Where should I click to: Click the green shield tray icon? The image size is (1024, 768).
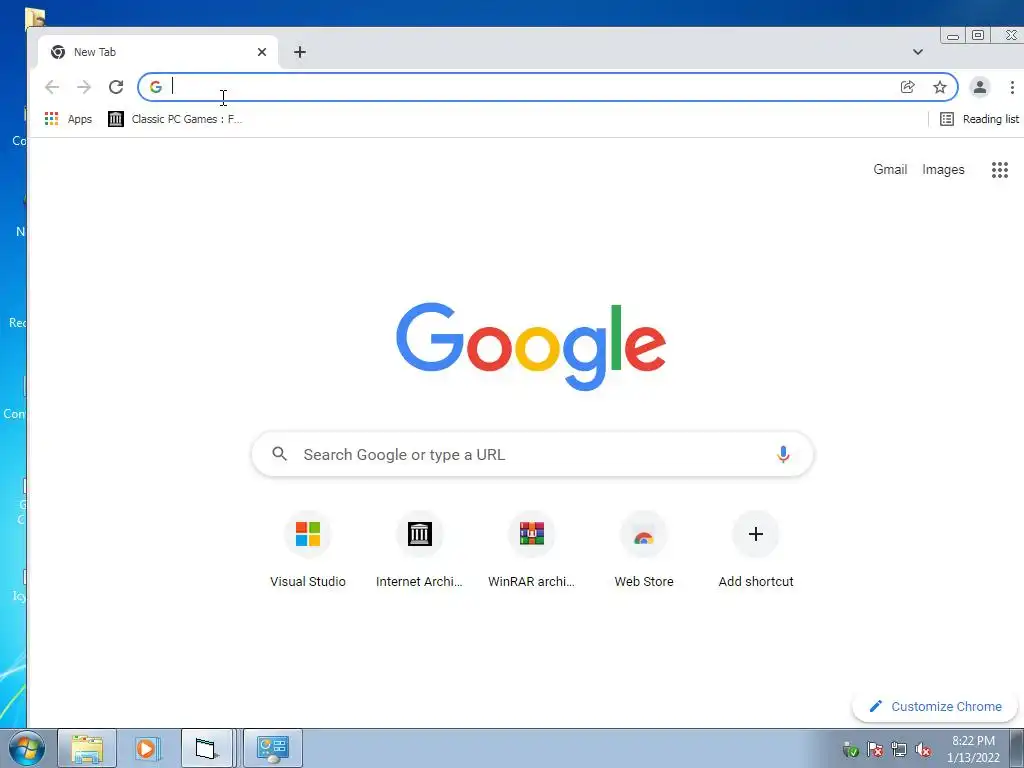[x=850, y=749]
